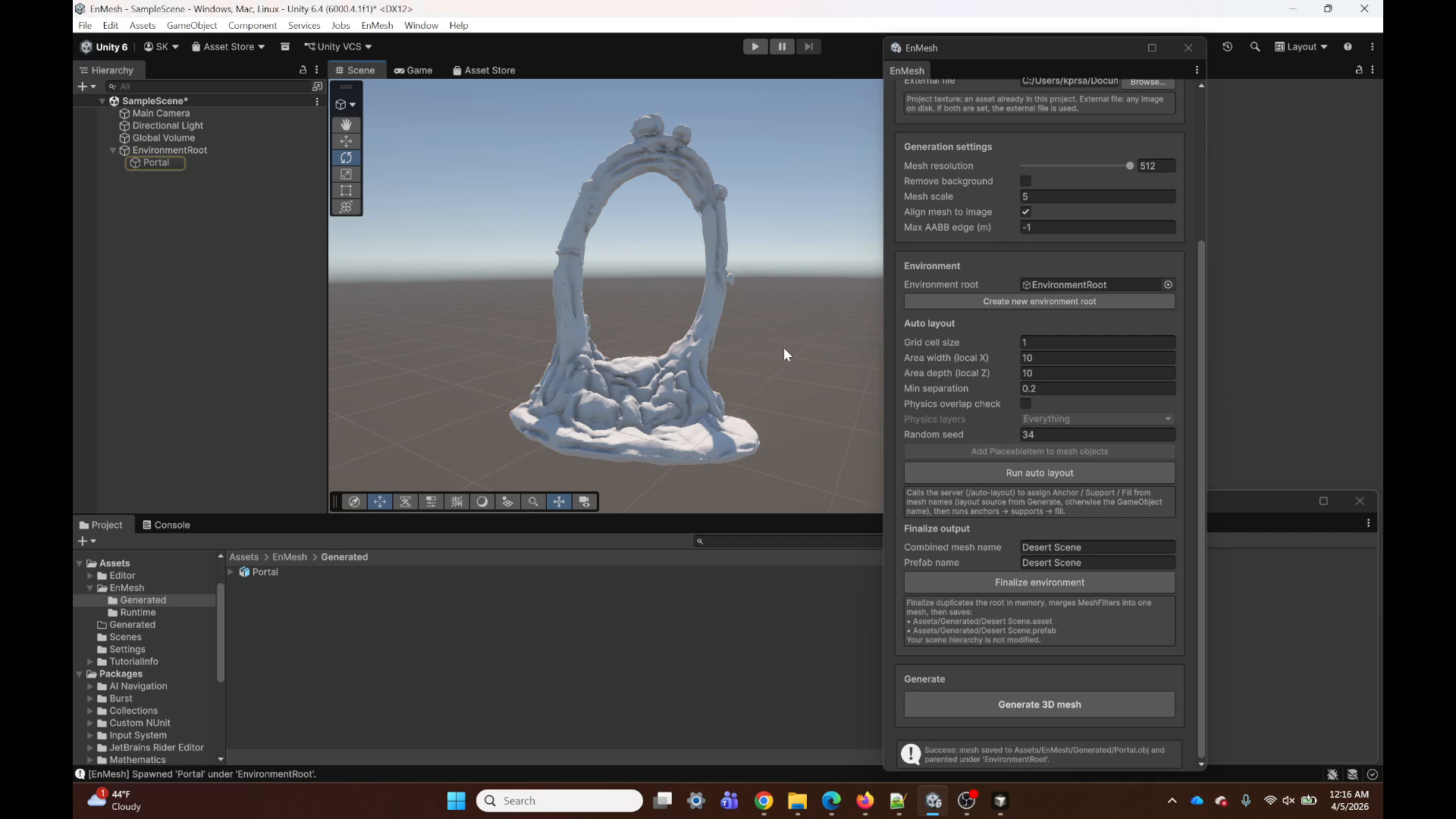Collapse the EnvironmentRoot hierarchy item
The width and height of the screenshot is (1456, 819).
(x=113, y=151)
